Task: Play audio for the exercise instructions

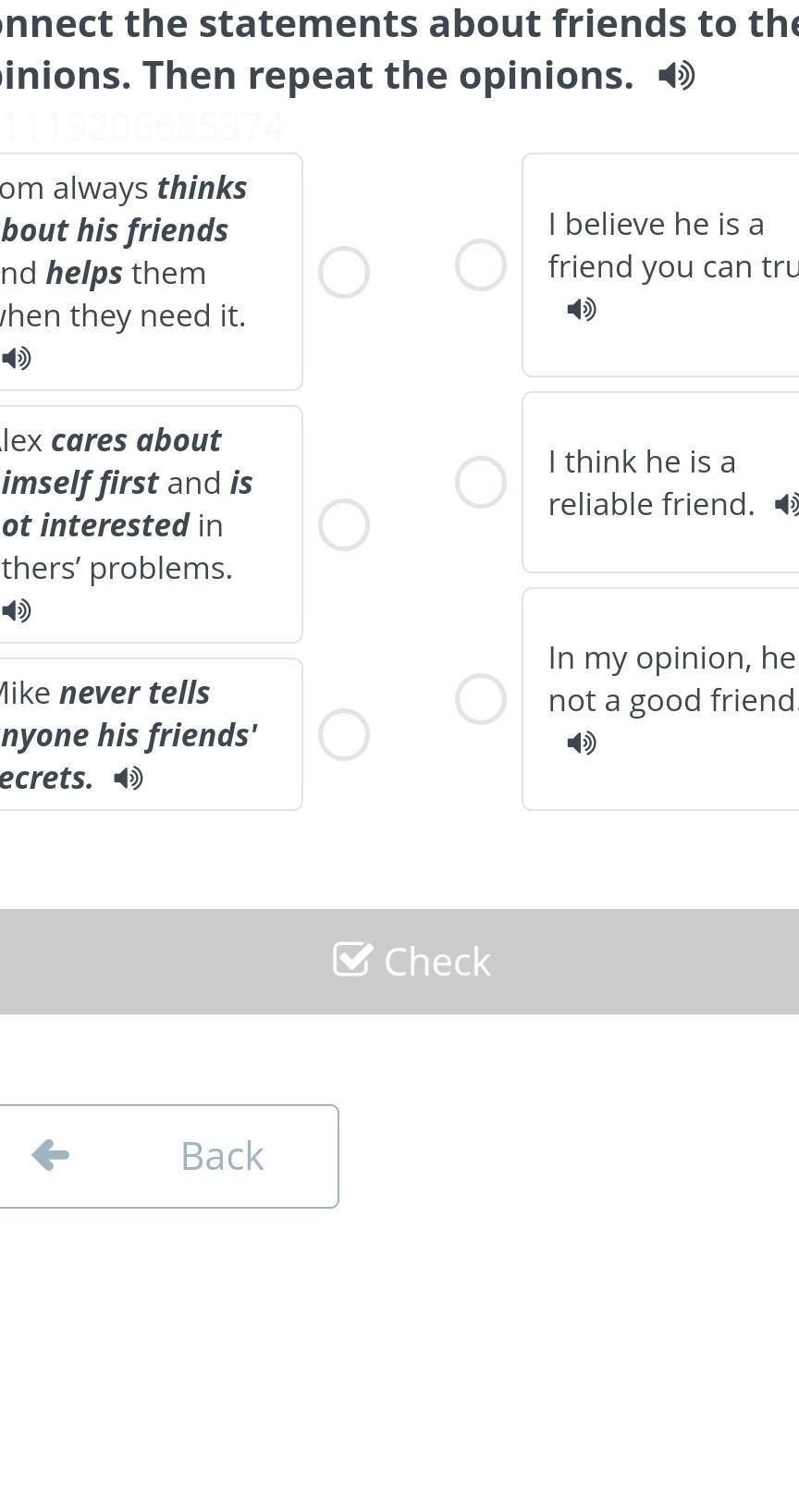Action: click(x=676, y=76)
